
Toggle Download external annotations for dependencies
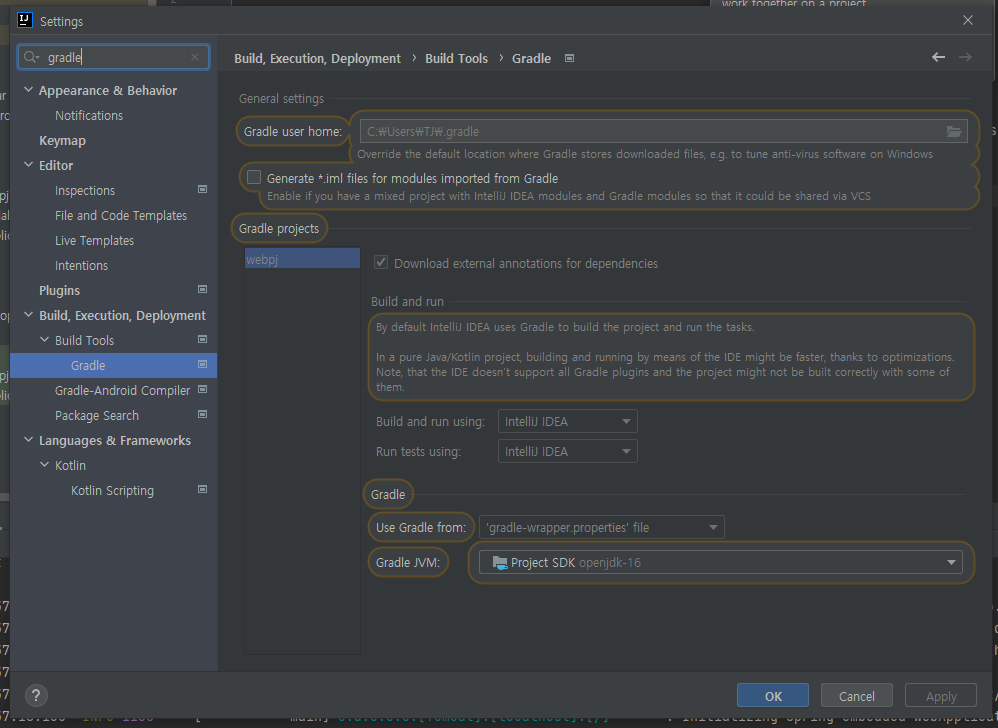[381, 262]
